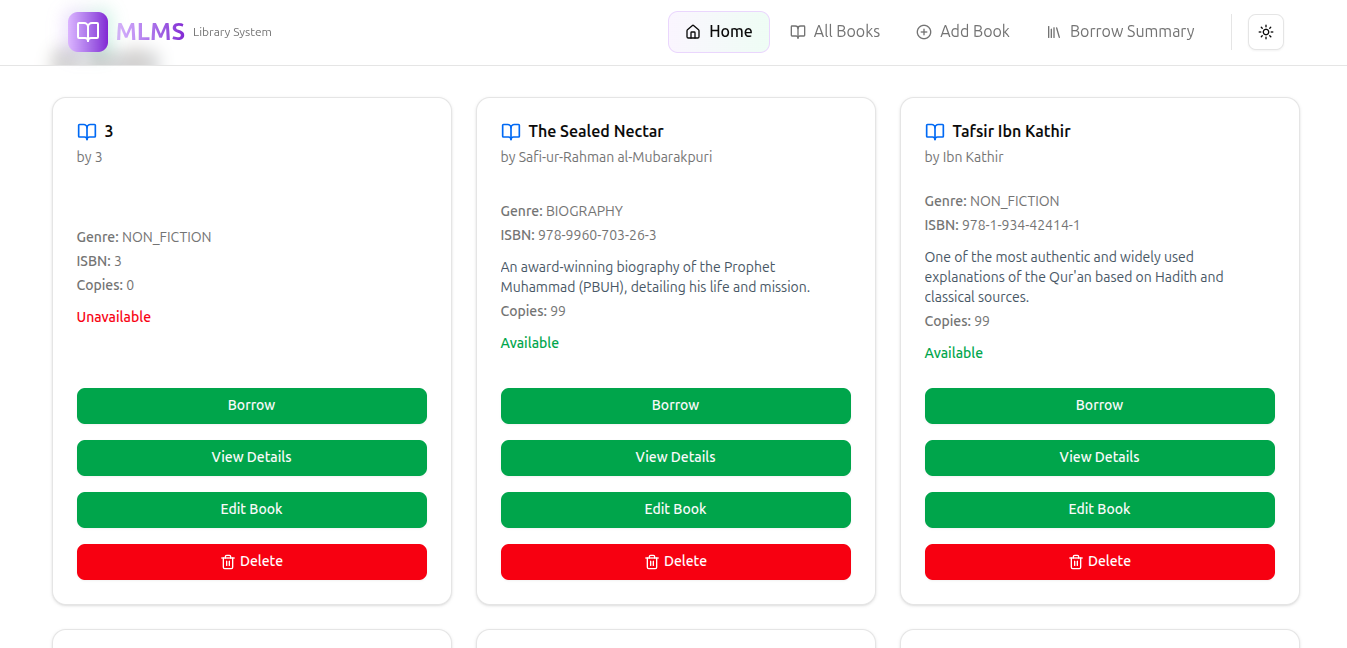
Task: Open Borrow Summary in navigation
Action: pos(1120,32)
